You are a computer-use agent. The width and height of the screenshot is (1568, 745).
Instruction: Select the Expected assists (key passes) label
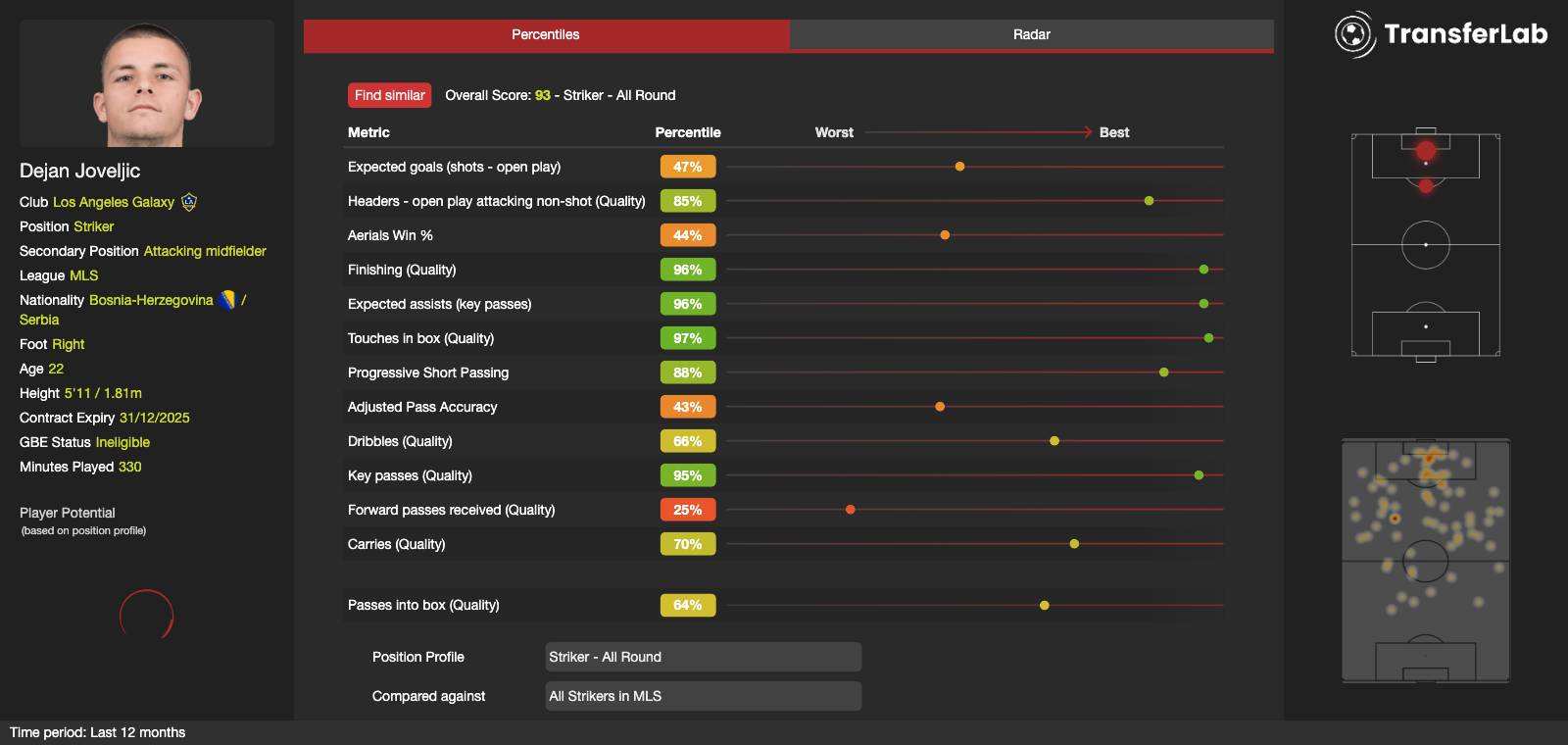coord(440,304)
